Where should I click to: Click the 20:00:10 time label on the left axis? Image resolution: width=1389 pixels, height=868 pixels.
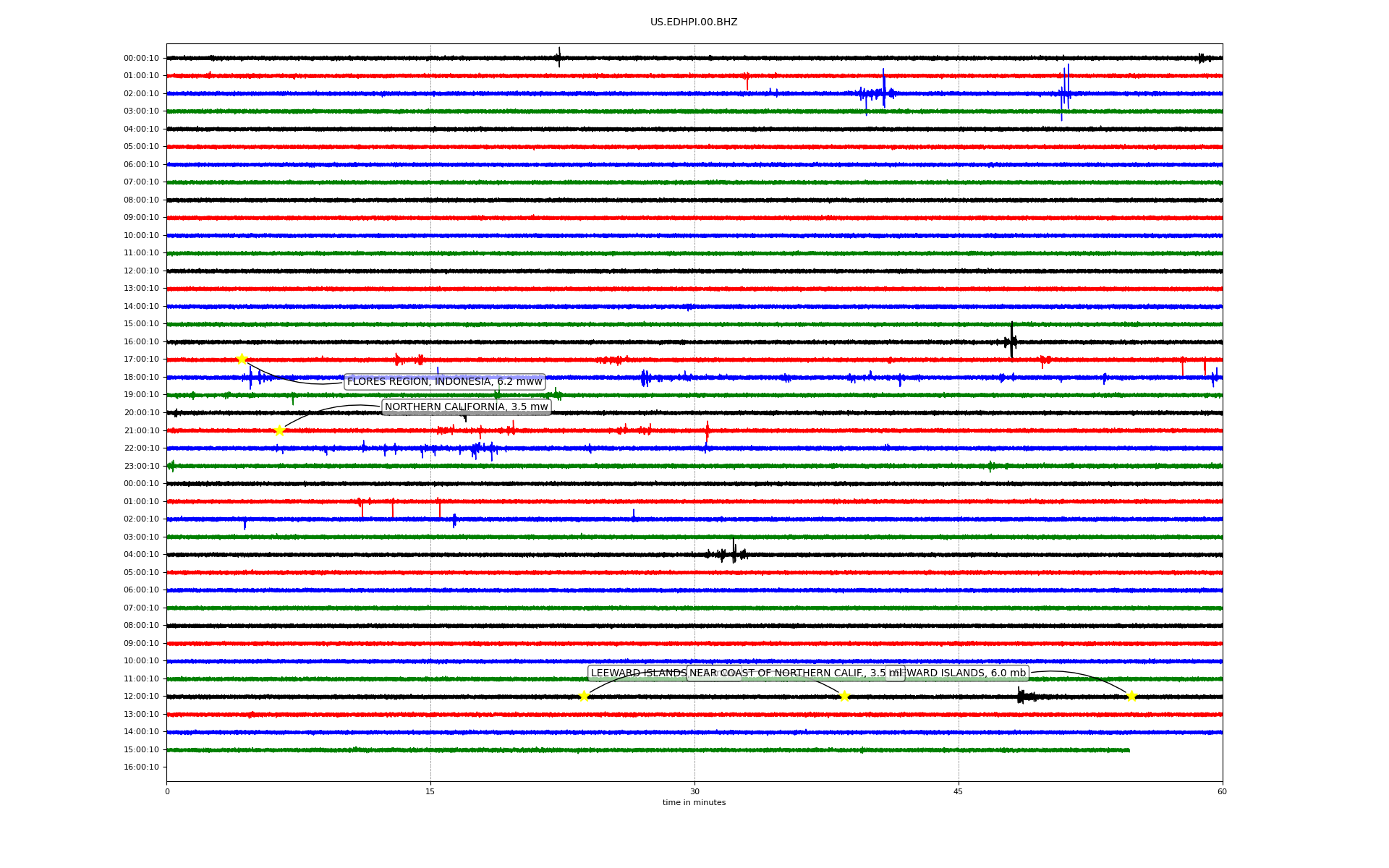coord(141,412)
